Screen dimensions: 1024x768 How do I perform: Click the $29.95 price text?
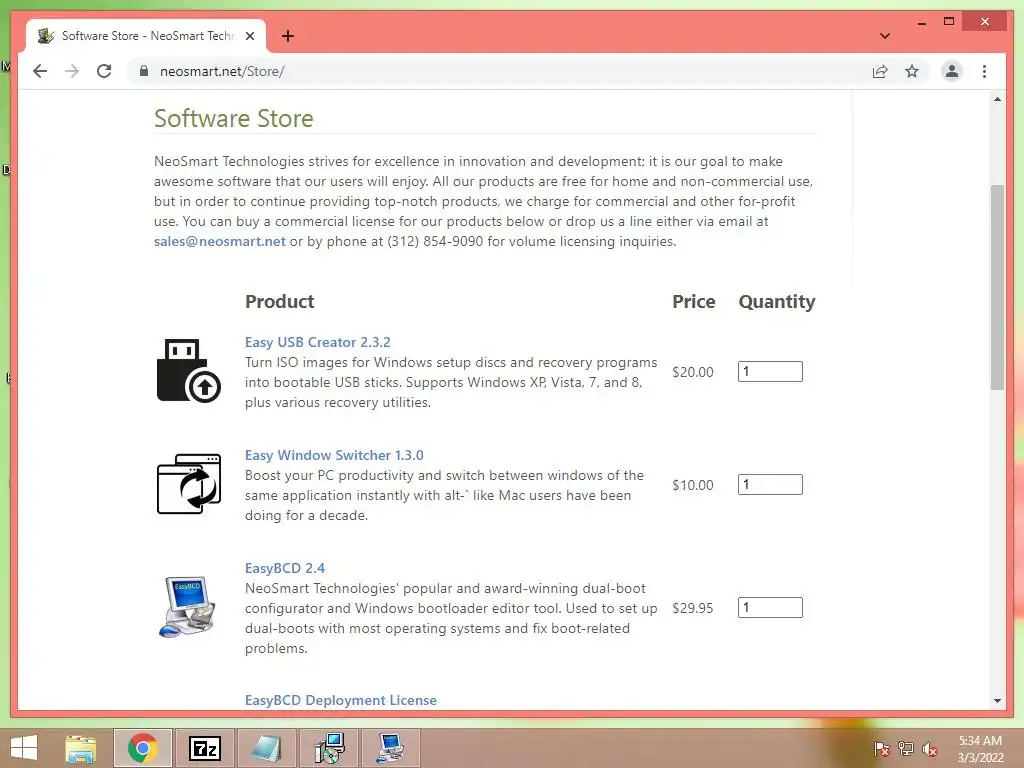[693, 608]
